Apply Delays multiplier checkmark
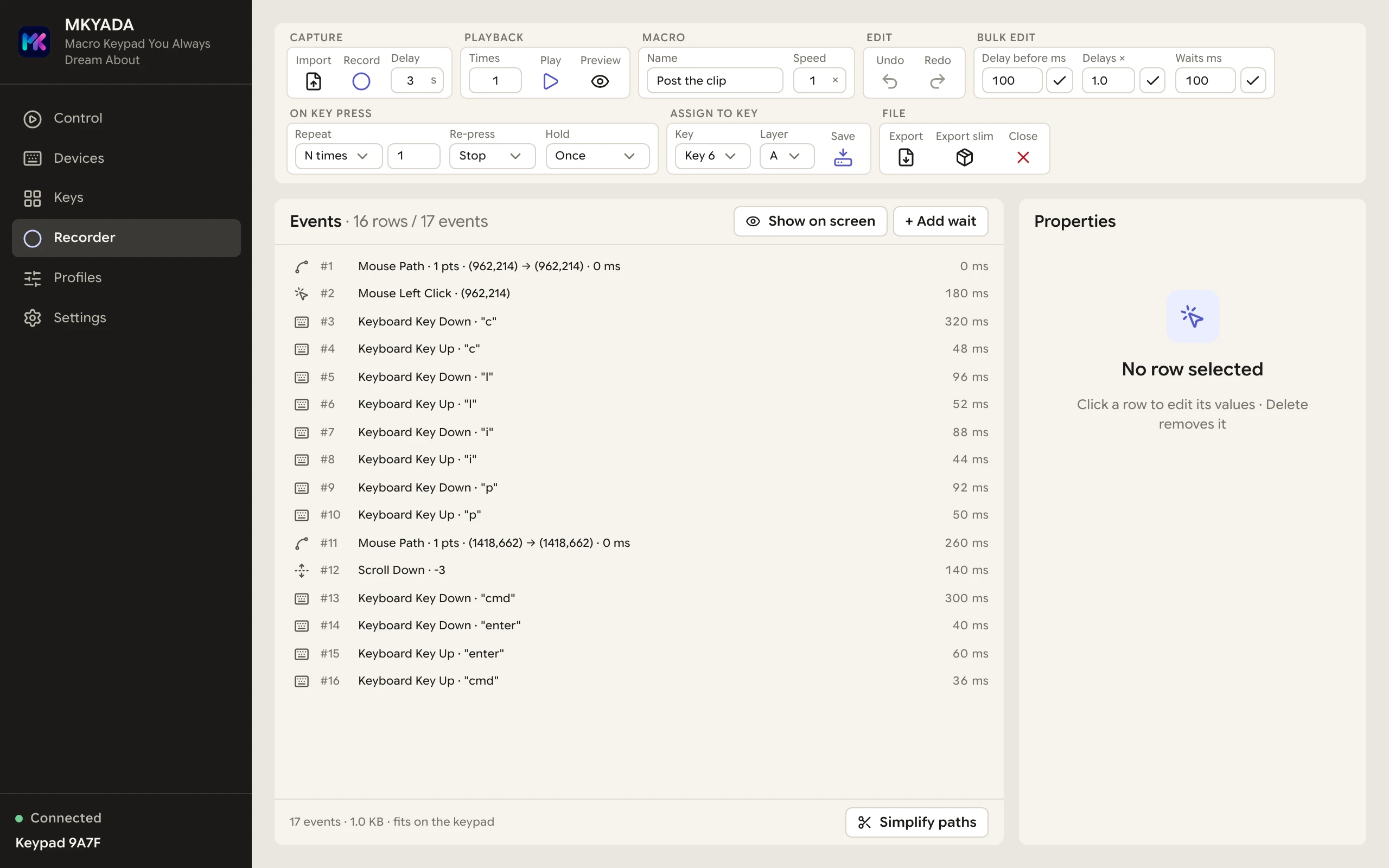 click(x=1152, y=80)
